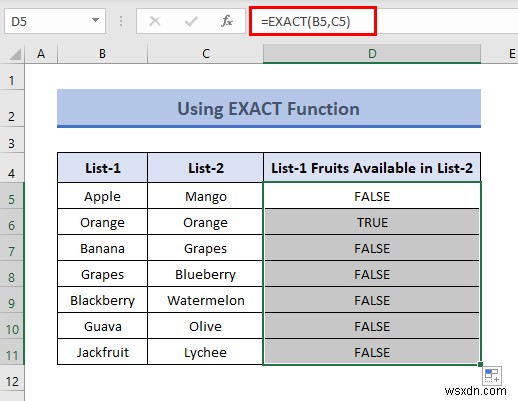
Task: Select the 'Orange' cell in List-1
Action: click(x=102, y=222)
